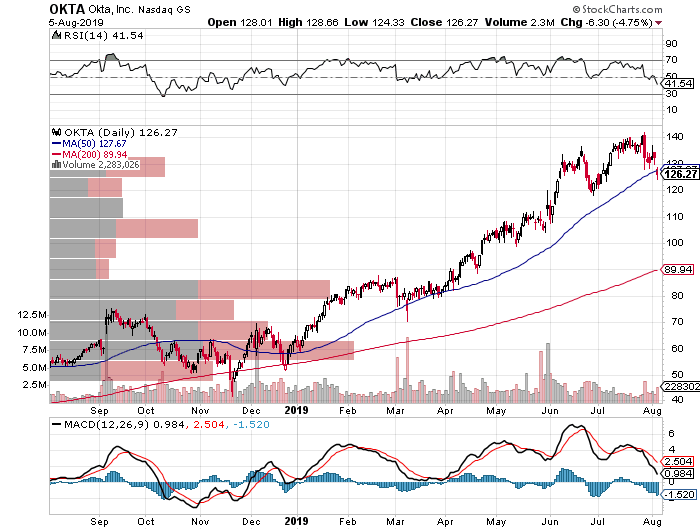Click the MACD line tag 0.984

678,474
